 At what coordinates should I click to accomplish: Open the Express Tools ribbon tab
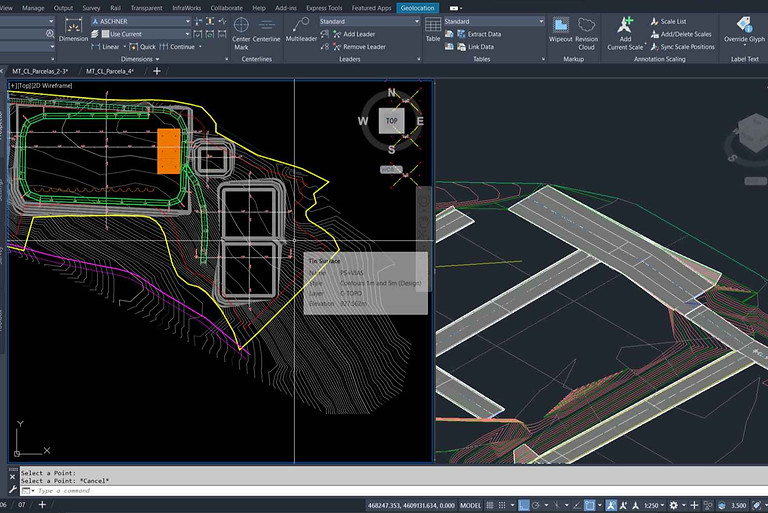point(324,8)
